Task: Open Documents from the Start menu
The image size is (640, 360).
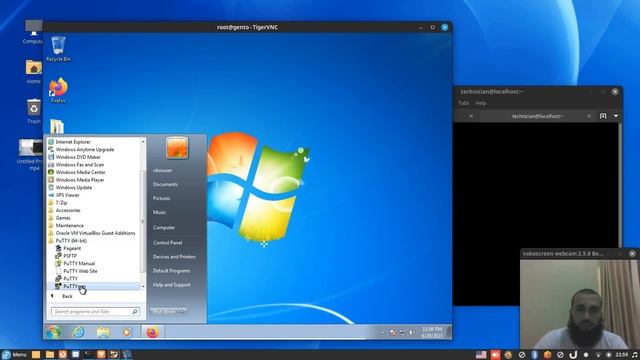Action: 165,184
